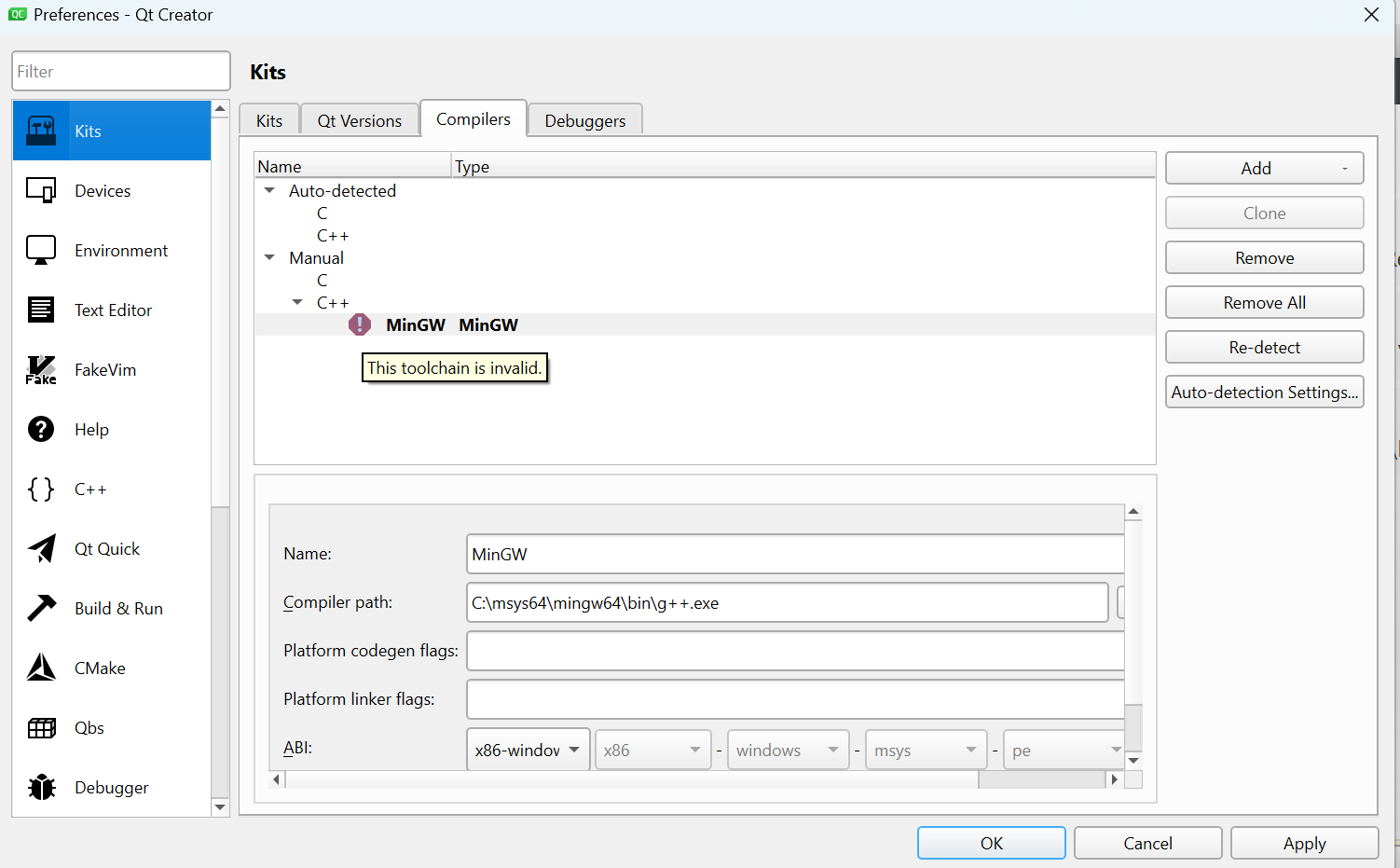Click the Clone button

pyautogui.click(x=1264, y=213)
